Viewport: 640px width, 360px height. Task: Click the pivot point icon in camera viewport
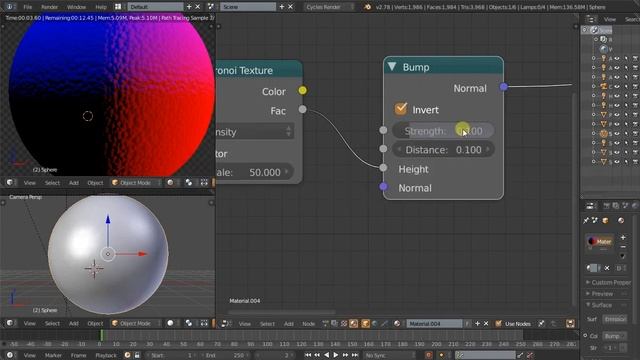pyautogui.click(x=189, y=323)
